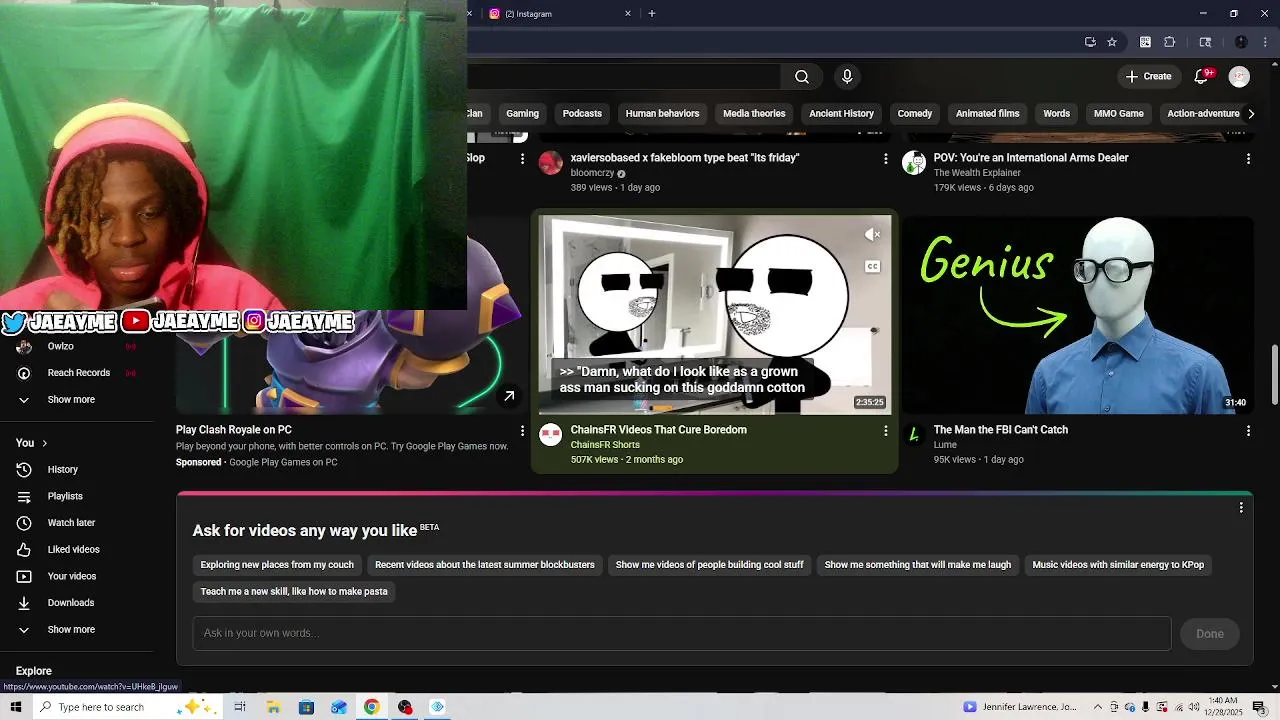This screenshot has width=1280, height=720.
Task: Open options for International Arms Dealer video
Action: pyautogui.click(x=1248, y=159)
